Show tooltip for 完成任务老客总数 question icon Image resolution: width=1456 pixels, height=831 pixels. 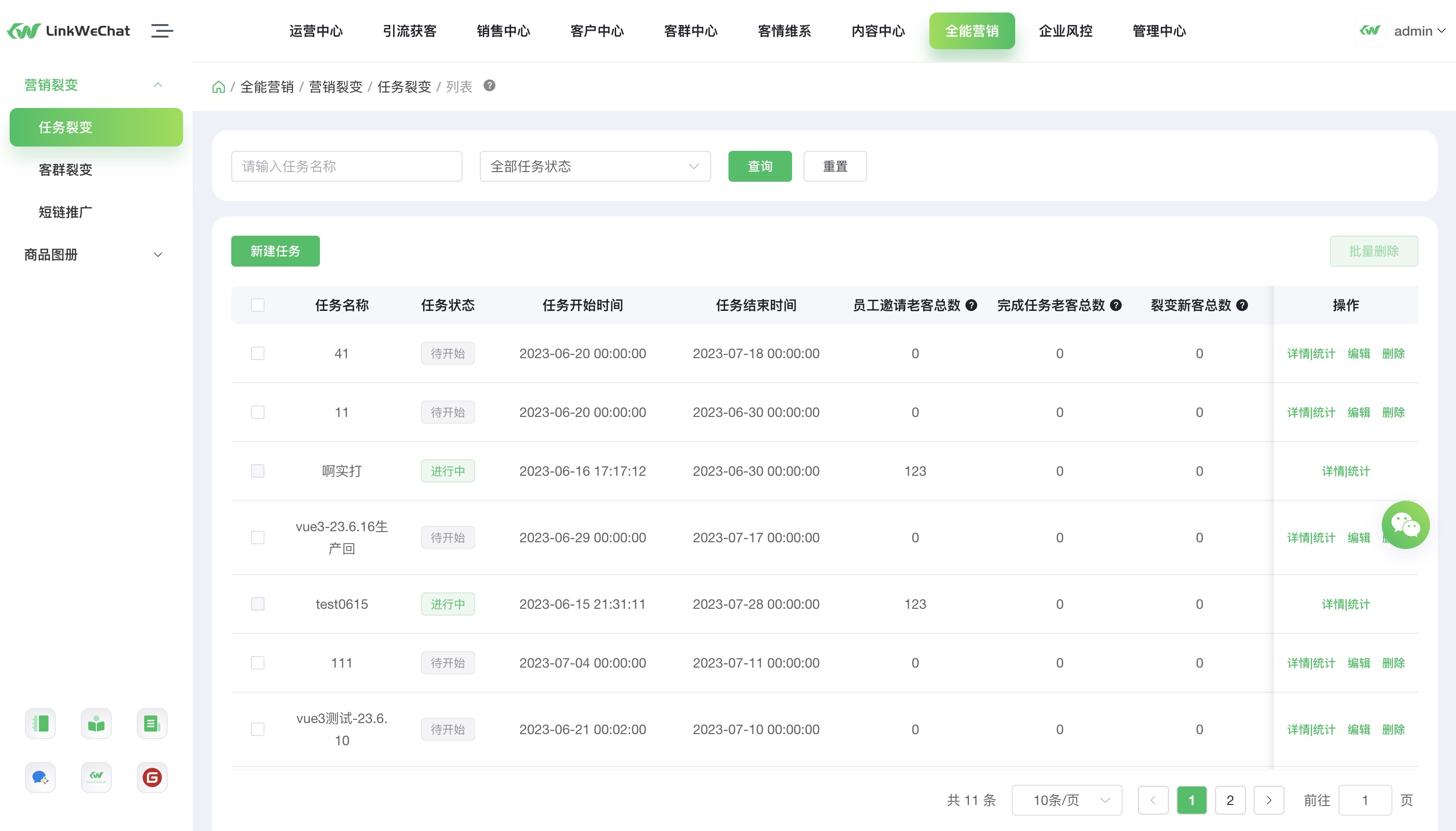click(x=1116, y=305)
